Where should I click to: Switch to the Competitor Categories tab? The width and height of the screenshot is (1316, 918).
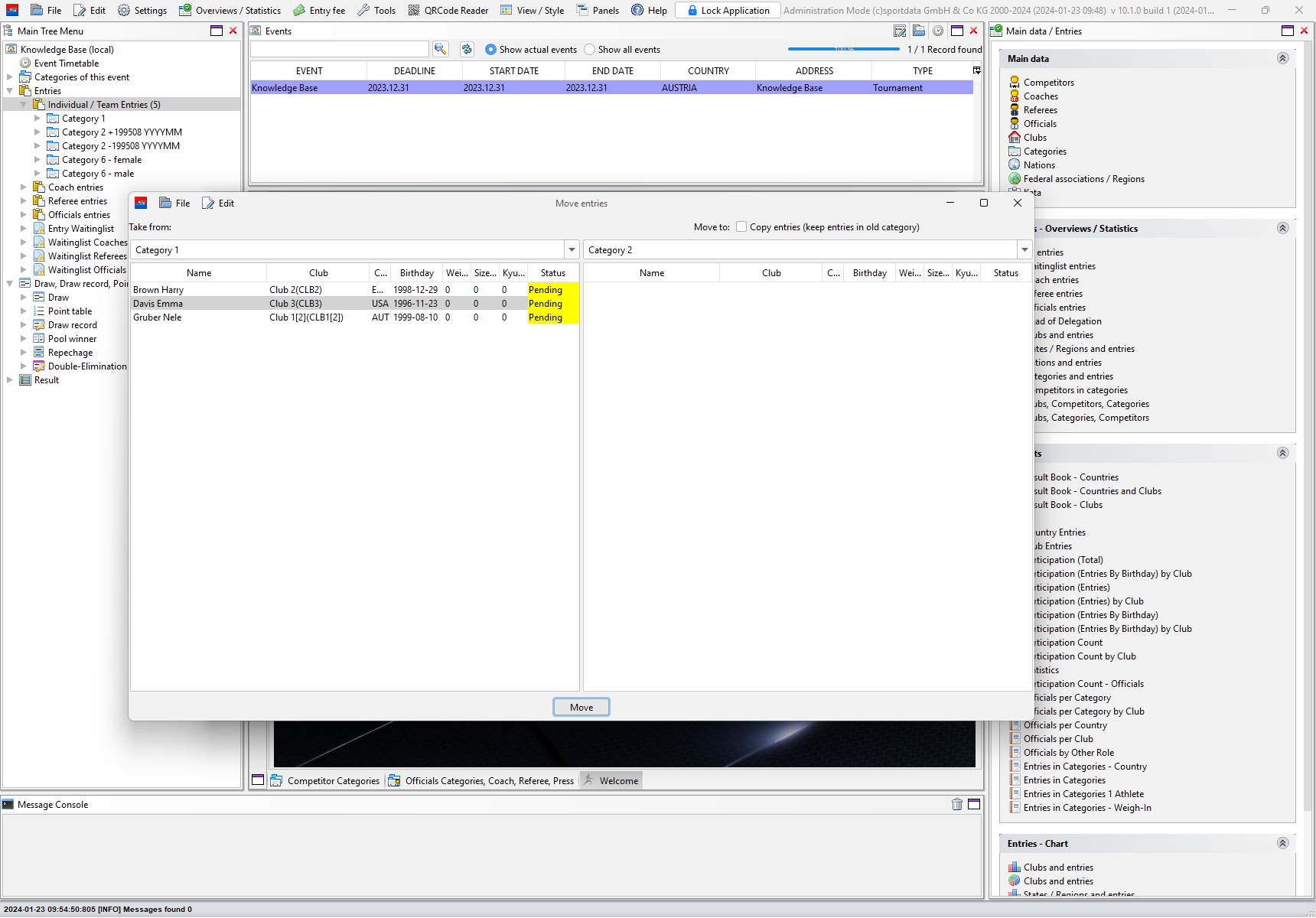[326, 780]
